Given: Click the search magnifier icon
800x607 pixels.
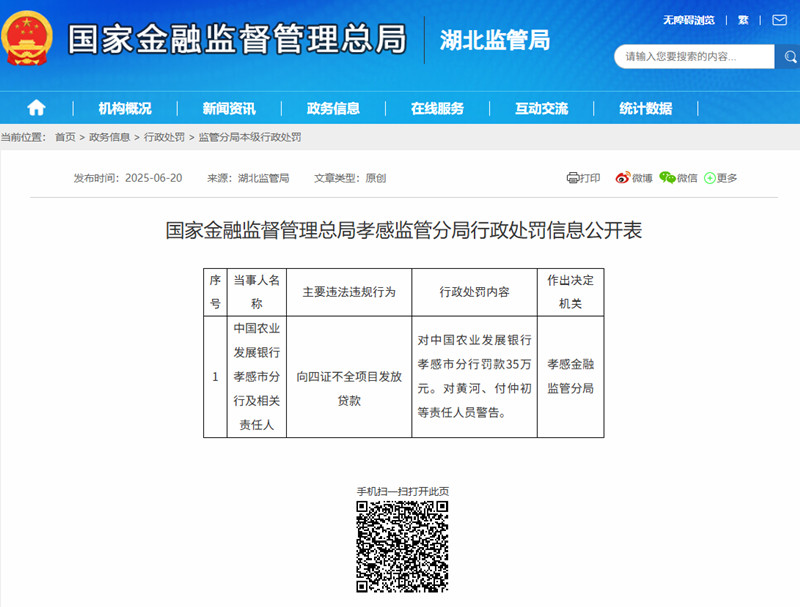Looking at the screenshot, I should (790, 57).
